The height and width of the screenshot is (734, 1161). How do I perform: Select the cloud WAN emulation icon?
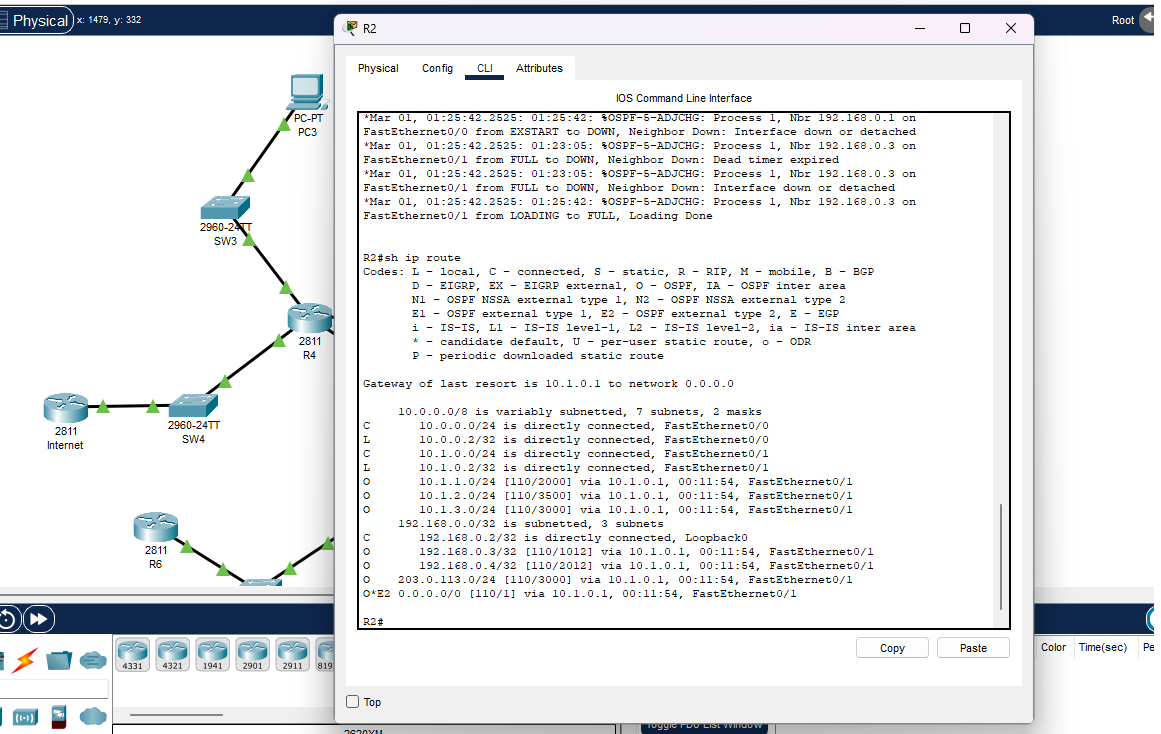pyautogui.click(x=94, y=716)
